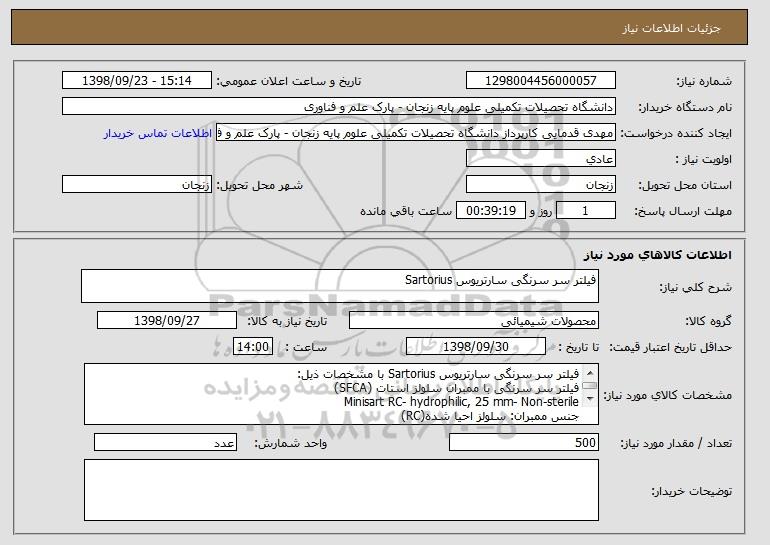Click the label شهر محل تحویل
The image size is (770, 545).
coord(260,185)
